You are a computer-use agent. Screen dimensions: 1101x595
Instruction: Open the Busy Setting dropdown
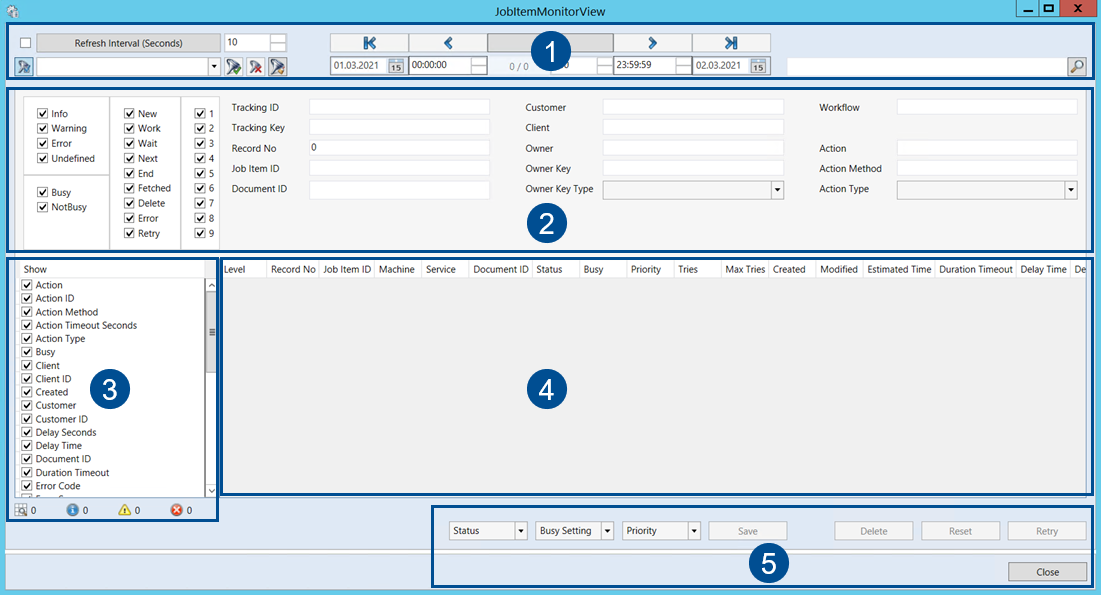[x=607, y=531]
